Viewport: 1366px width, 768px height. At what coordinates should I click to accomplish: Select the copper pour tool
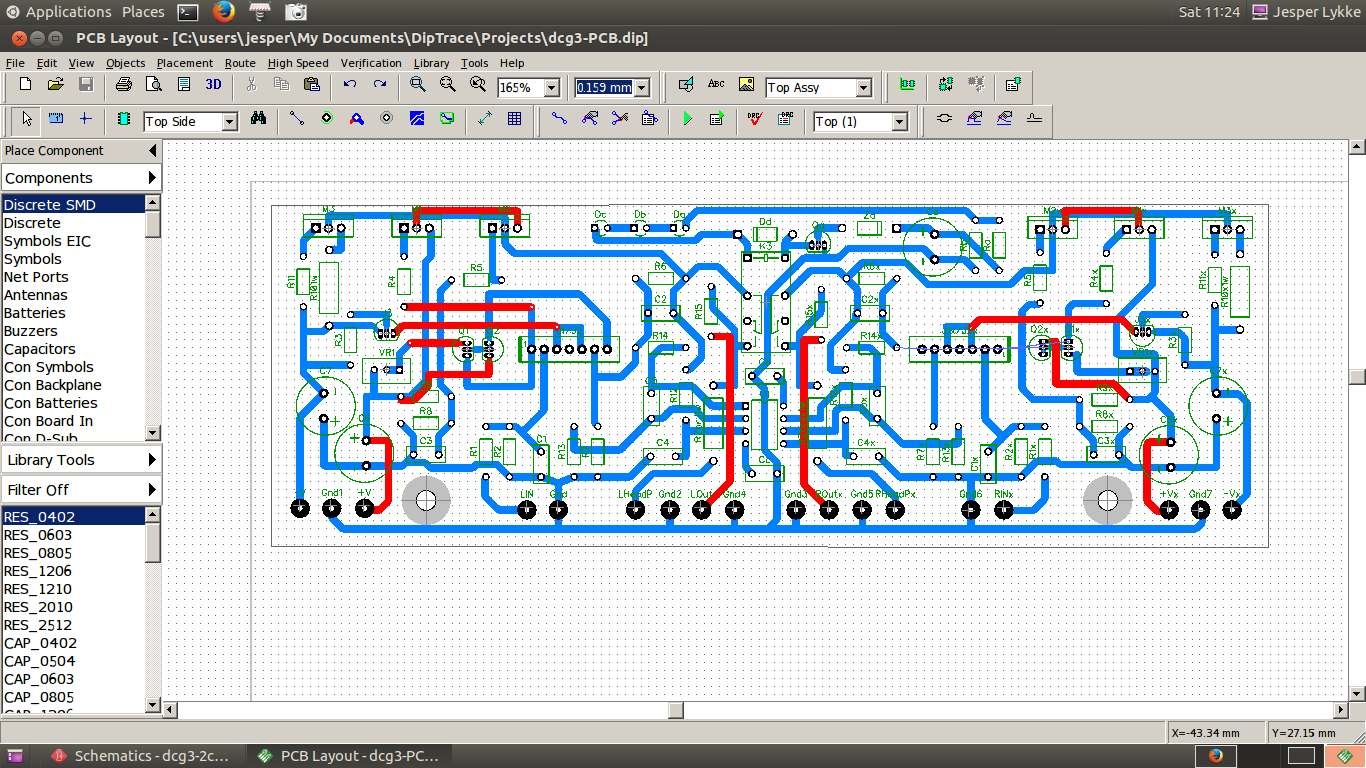[x=417, y=119]
